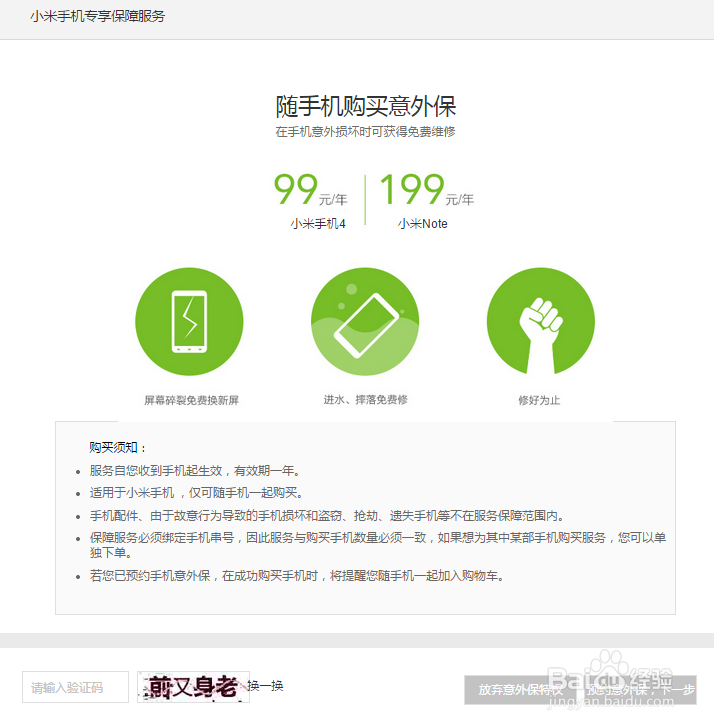Viewport: 714px width, 726px height.
Task: Click the 199 元/年 price
Action: 426,189
